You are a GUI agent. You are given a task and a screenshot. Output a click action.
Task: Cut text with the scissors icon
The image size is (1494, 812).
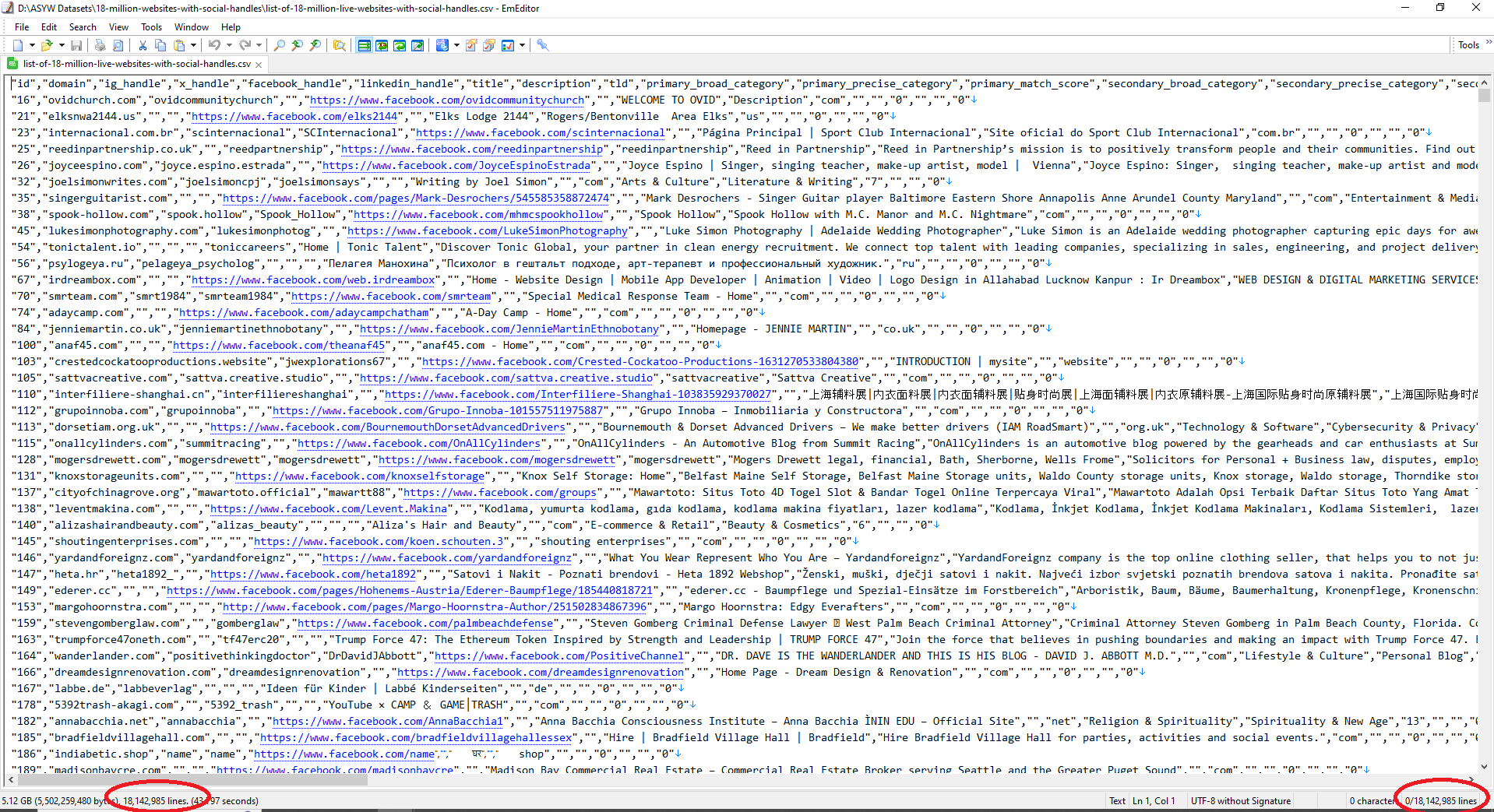(143, 44)
